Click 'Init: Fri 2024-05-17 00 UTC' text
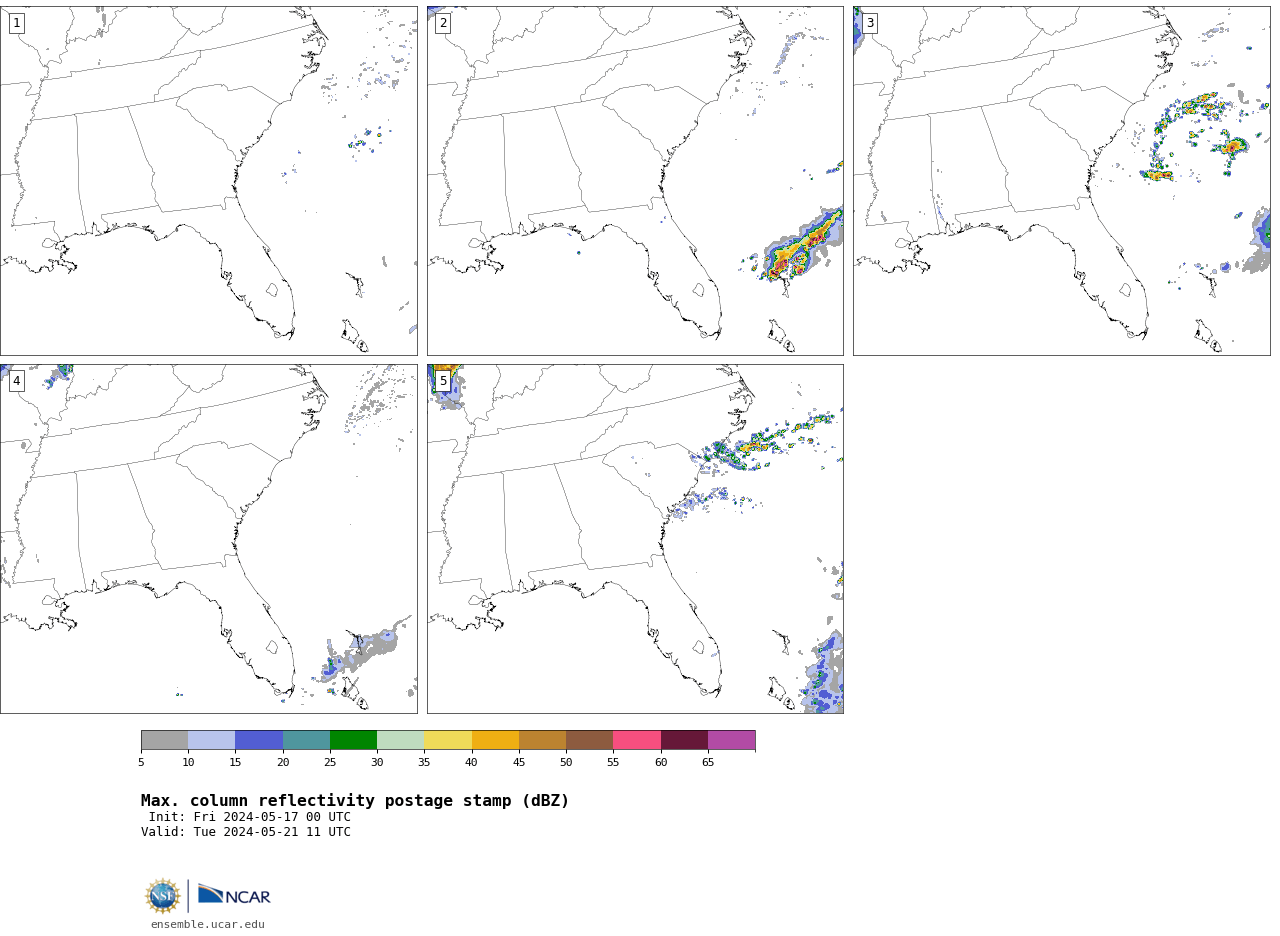 250,817
